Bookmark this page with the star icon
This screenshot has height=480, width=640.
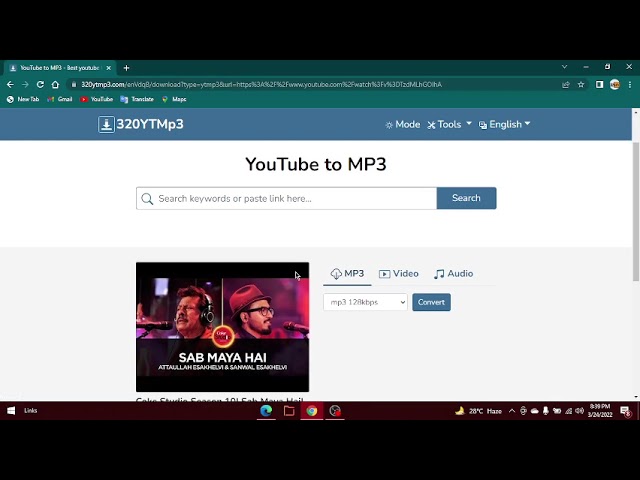pyautogui.click(x=581, y=84)
